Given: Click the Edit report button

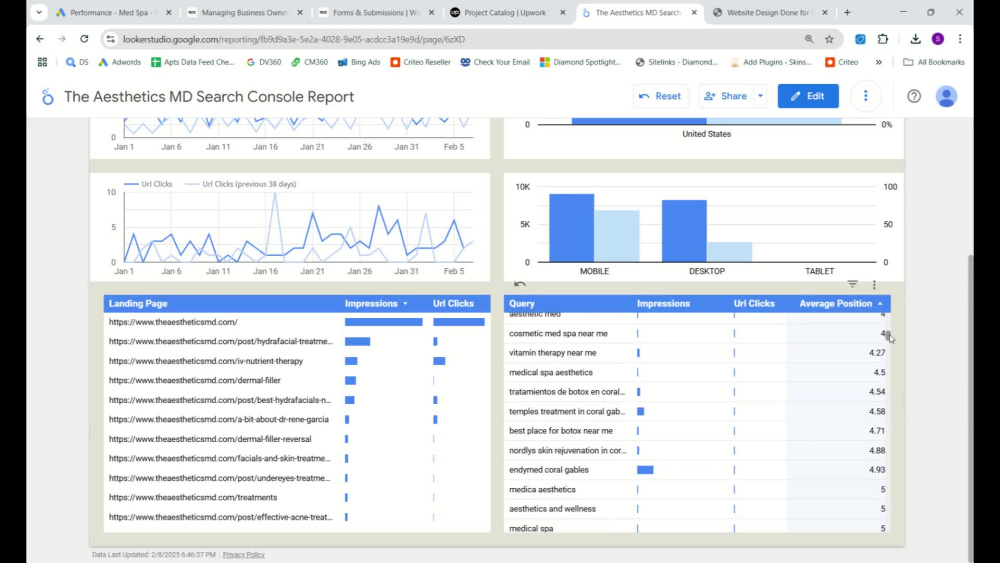Looking at the screenshot, I should point(808,96).
